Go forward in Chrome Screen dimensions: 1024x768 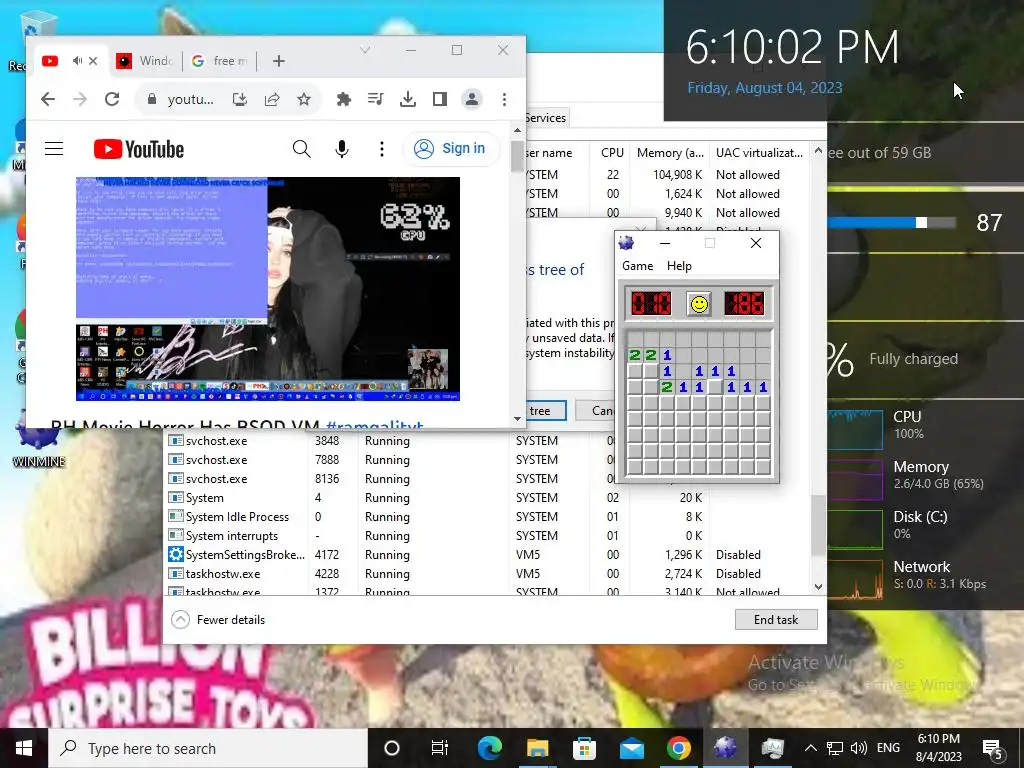pyautogui.click(x=80, y=99)
